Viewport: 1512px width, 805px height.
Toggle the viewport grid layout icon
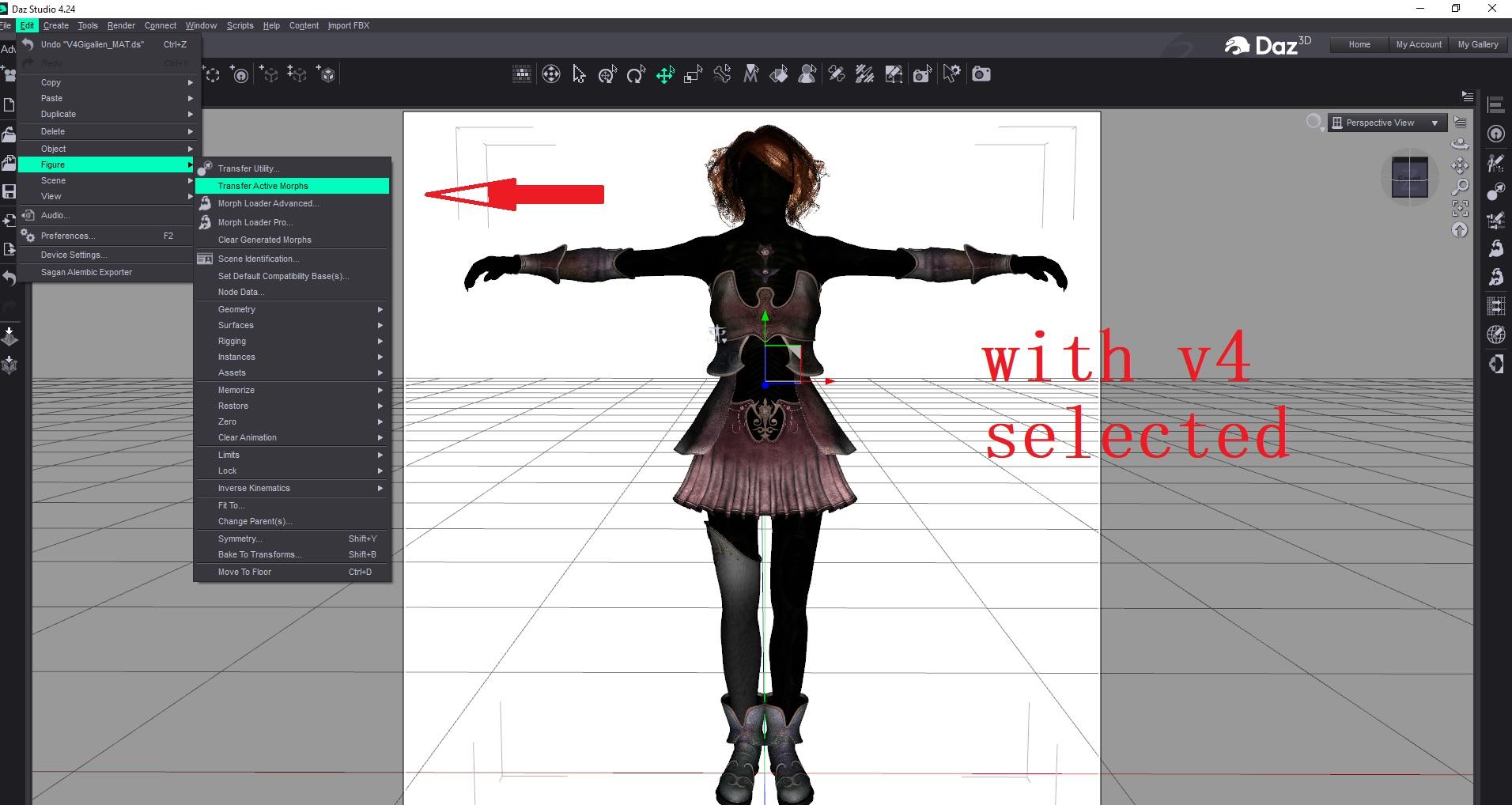pos(522,74)
